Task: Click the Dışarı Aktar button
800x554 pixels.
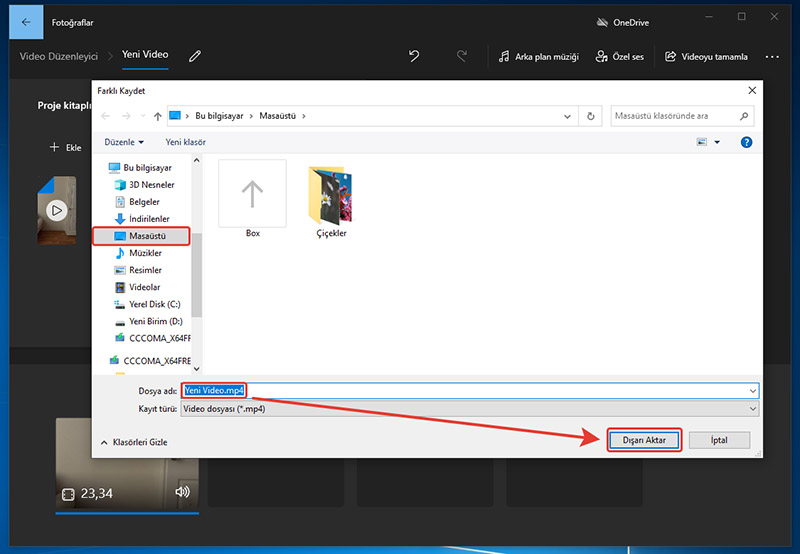Action: click(x=644, y=440)
